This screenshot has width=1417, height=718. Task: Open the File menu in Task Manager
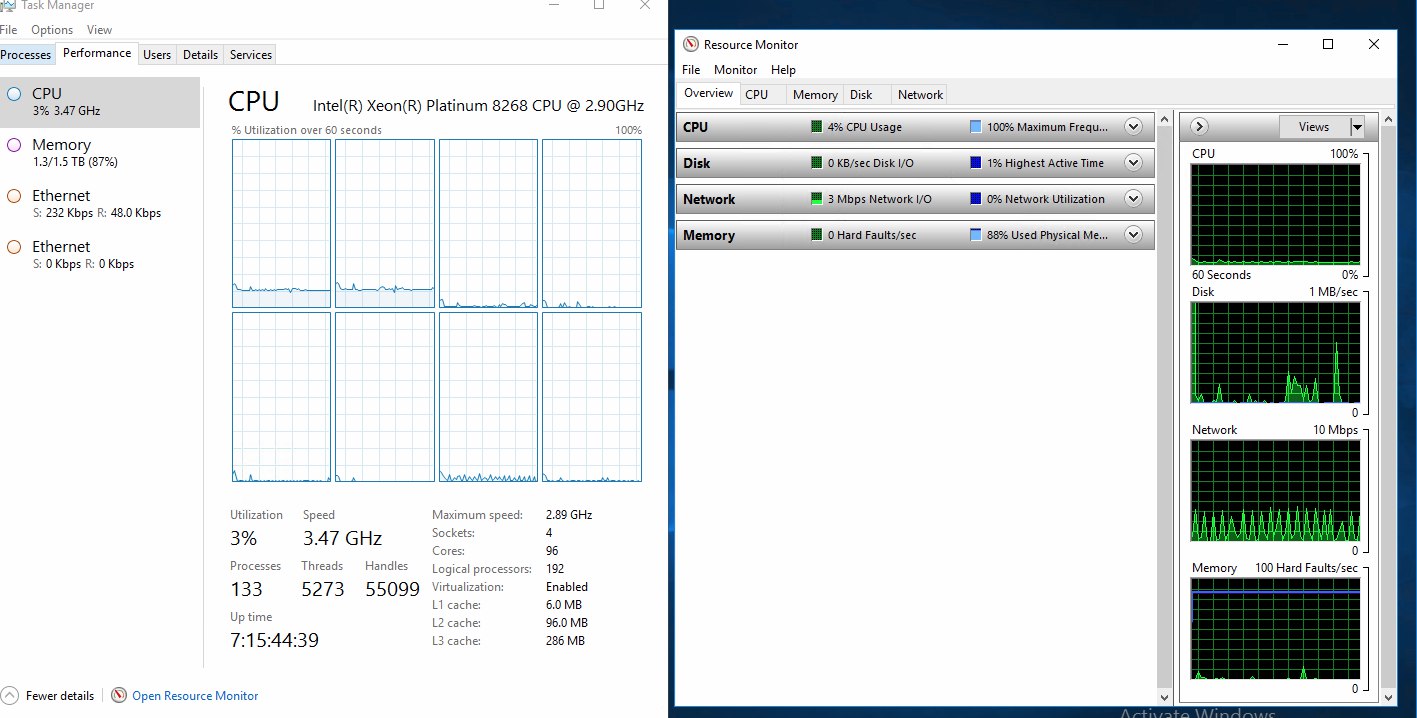tap(9, 30)
